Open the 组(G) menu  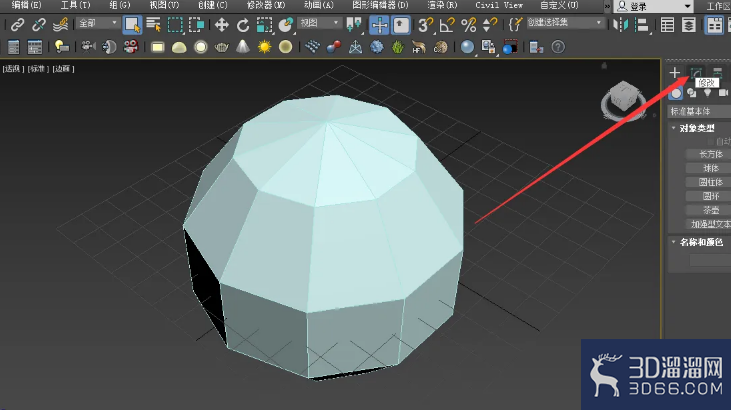tap(120, 5)
